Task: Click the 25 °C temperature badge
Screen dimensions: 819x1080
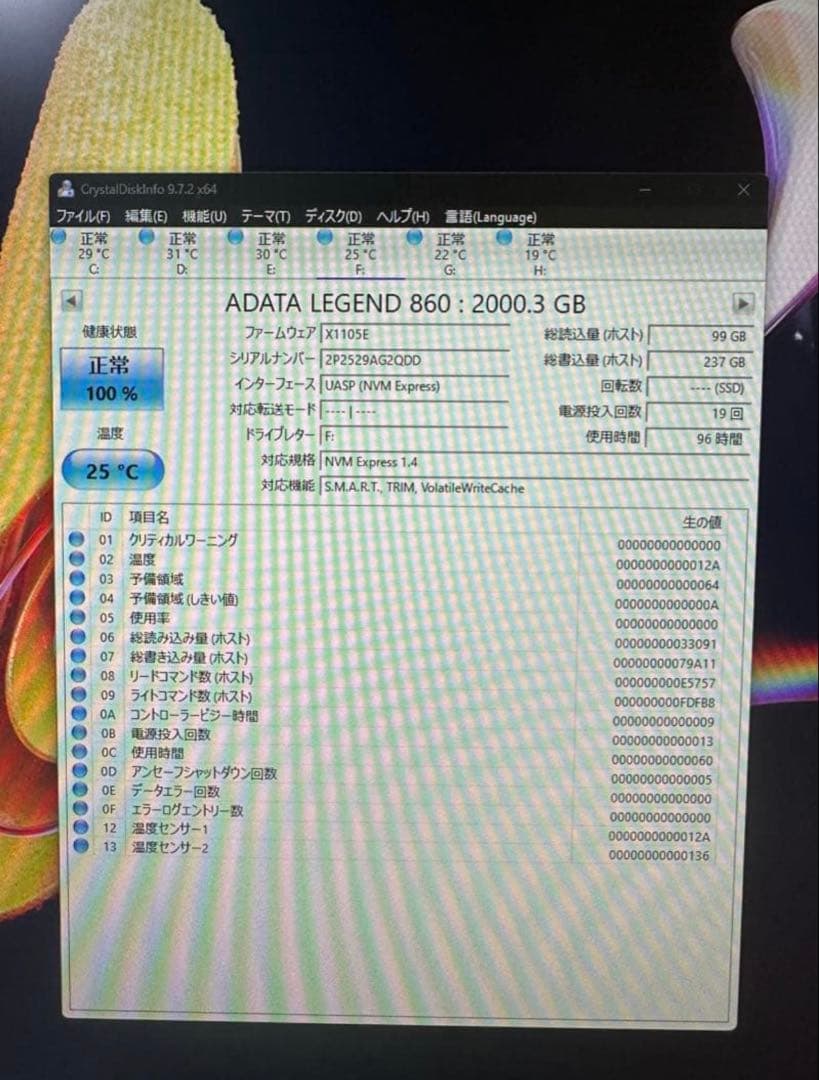Action: click(110, 470)
